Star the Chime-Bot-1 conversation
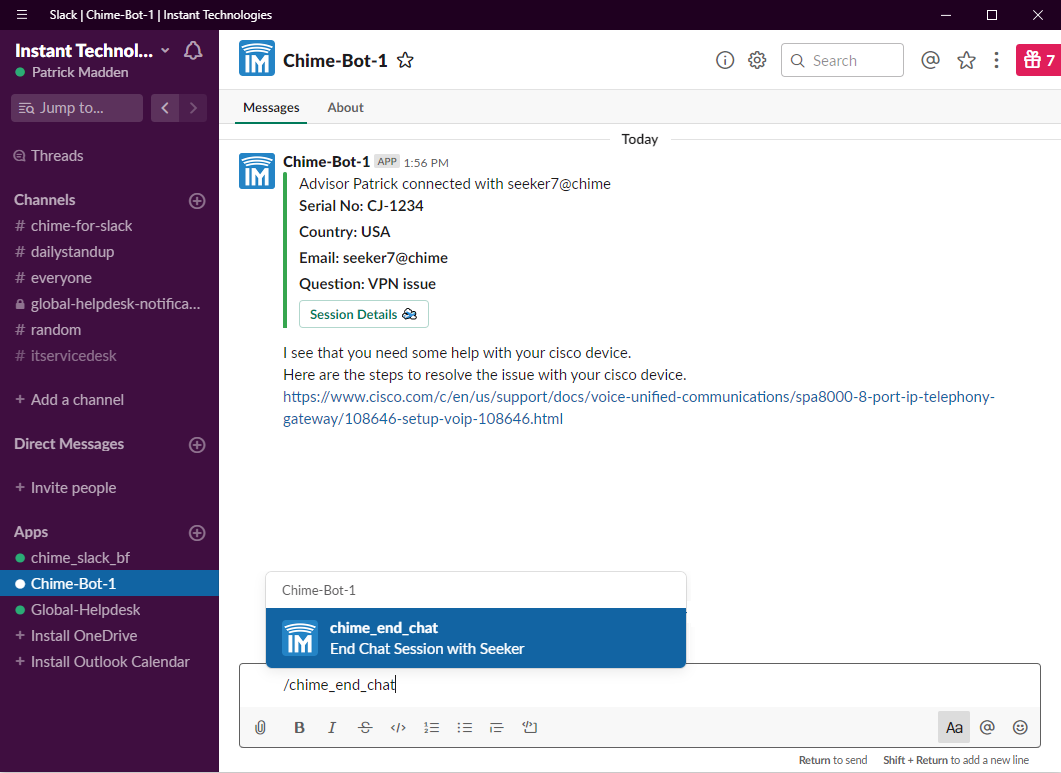The width and height of the screenshot is (1061, 773). point(405,60)
